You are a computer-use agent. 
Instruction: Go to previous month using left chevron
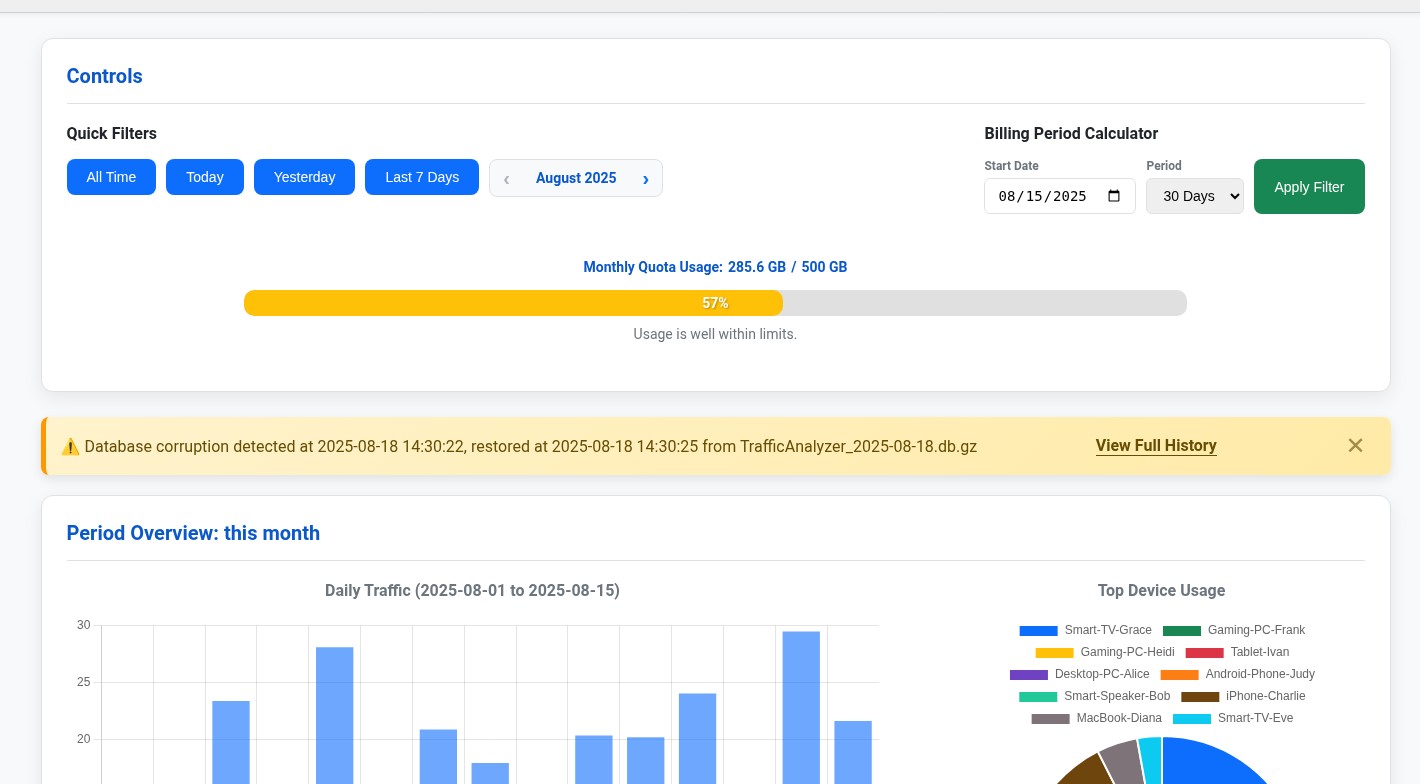coord(506,179)
